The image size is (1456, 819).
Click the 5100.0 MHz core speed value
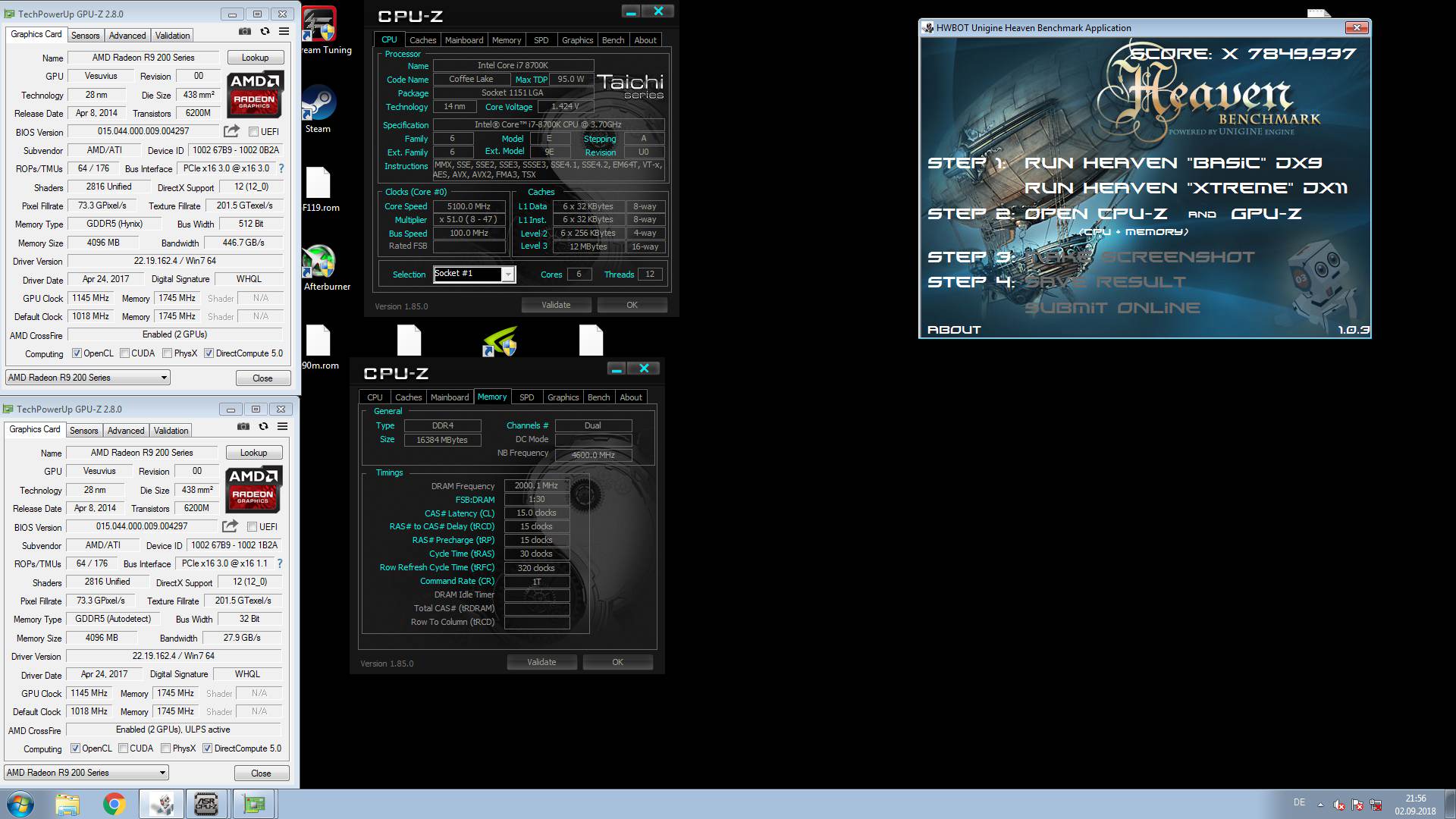(x=469, y=206)
